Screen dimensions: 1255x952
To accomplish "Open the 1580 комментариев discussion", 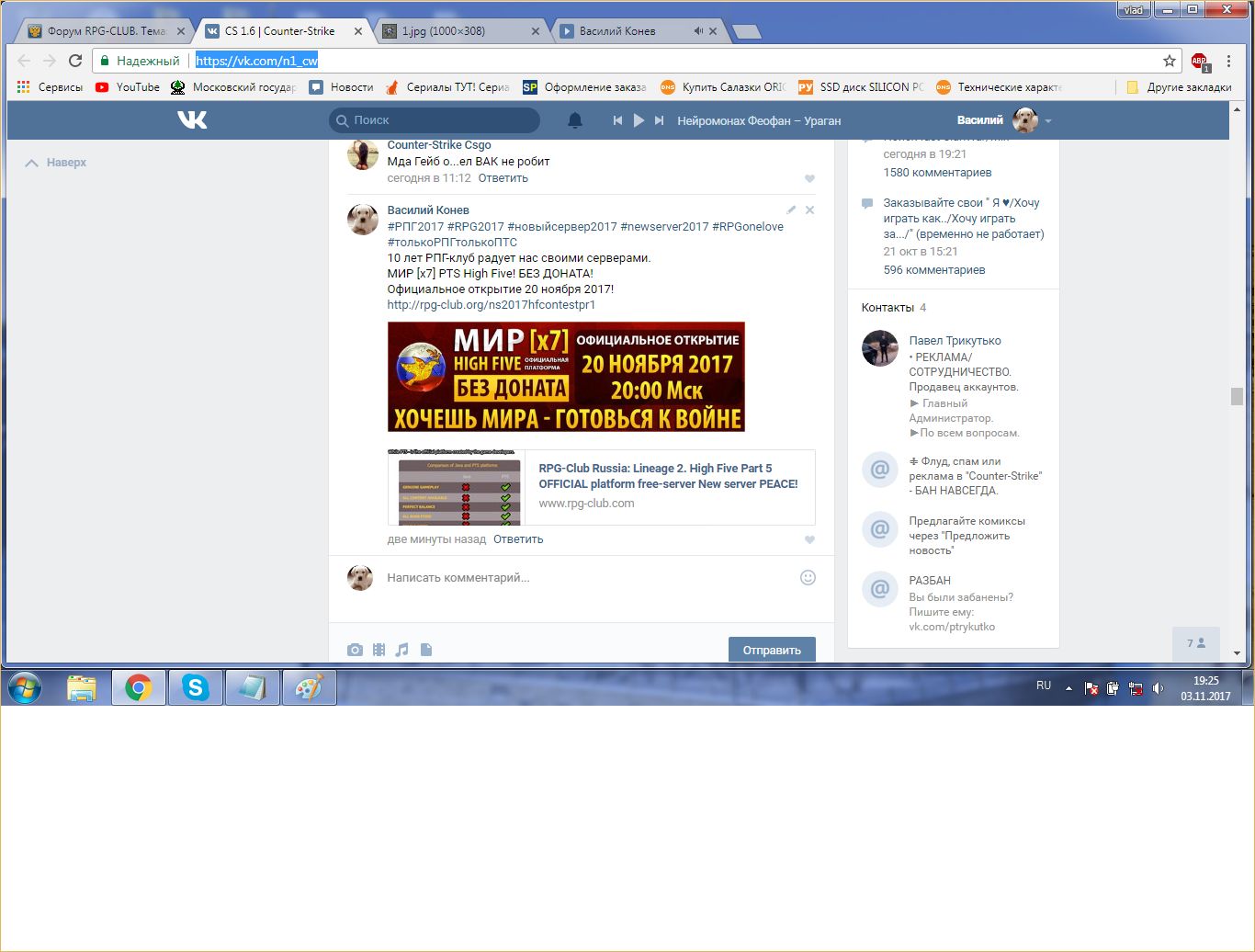I will pyautogui.click(x=937, y=173).
